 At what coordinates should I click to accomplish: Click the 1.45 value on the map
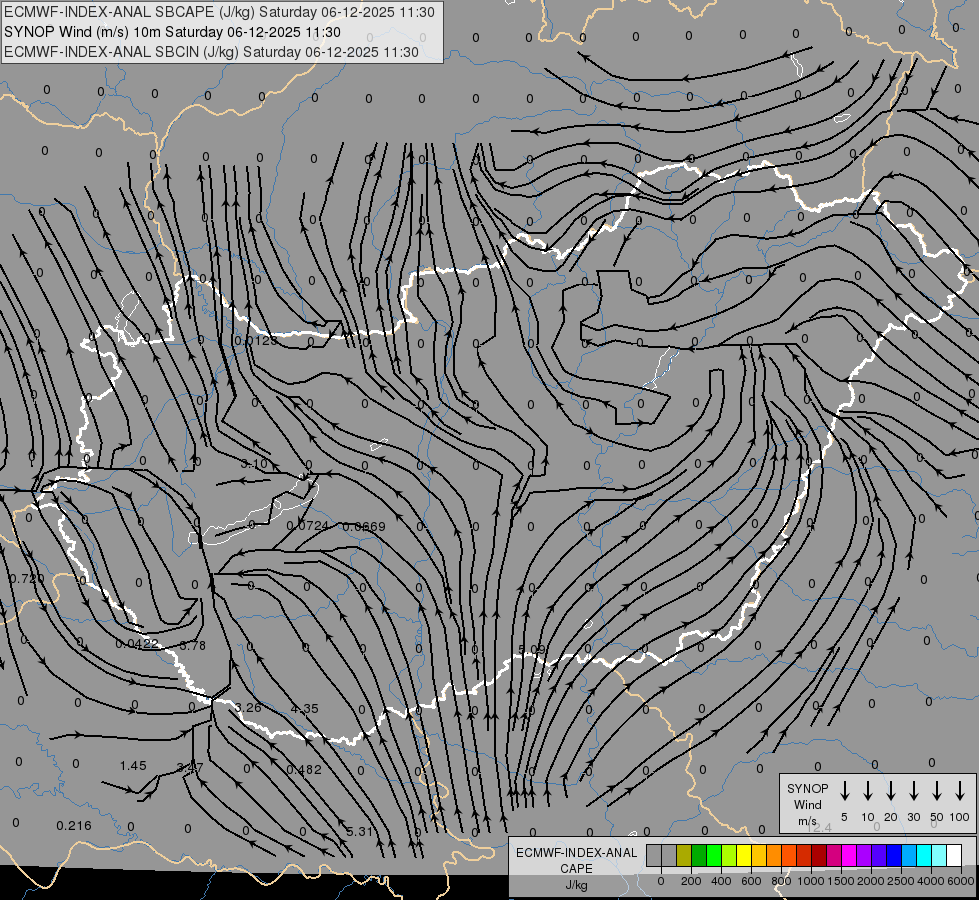tap(133, 765)
